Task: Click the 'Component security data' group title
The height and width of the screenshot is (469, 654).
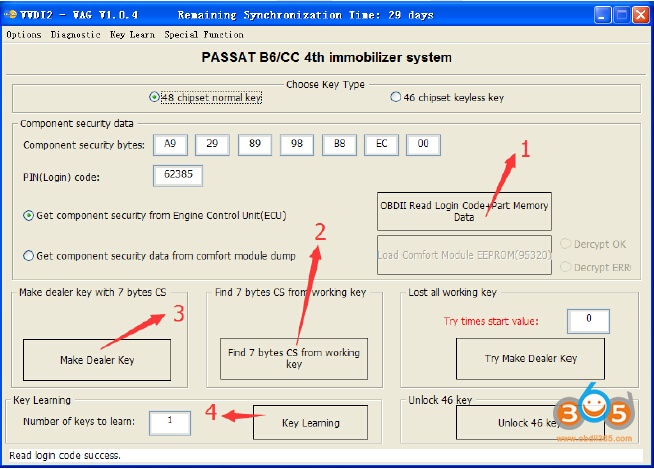Action: 77,124
